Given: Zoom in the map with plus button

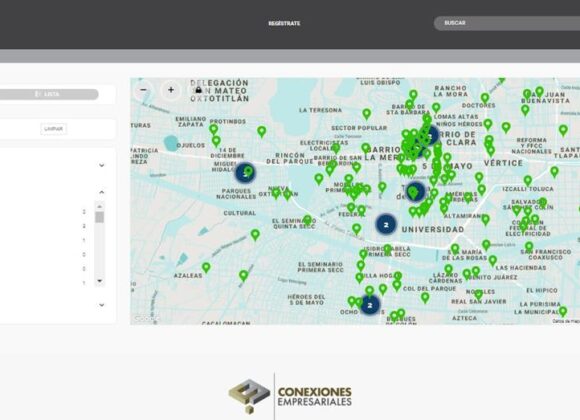Looking at the screenshot, I should [171, 90].
